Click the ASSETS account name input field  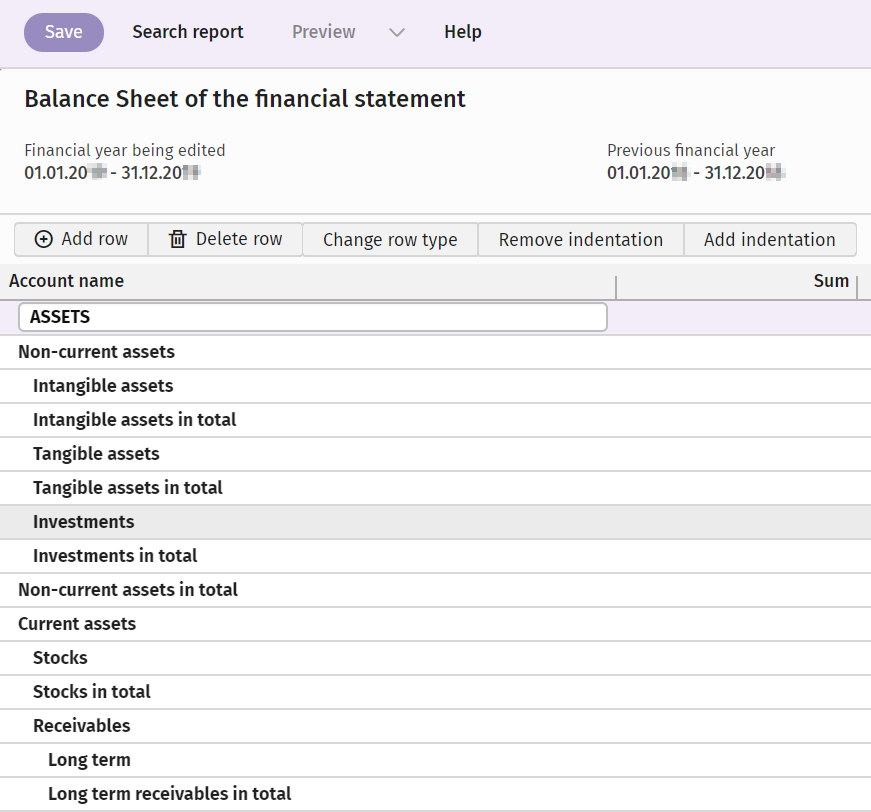[x=313, y=317]
